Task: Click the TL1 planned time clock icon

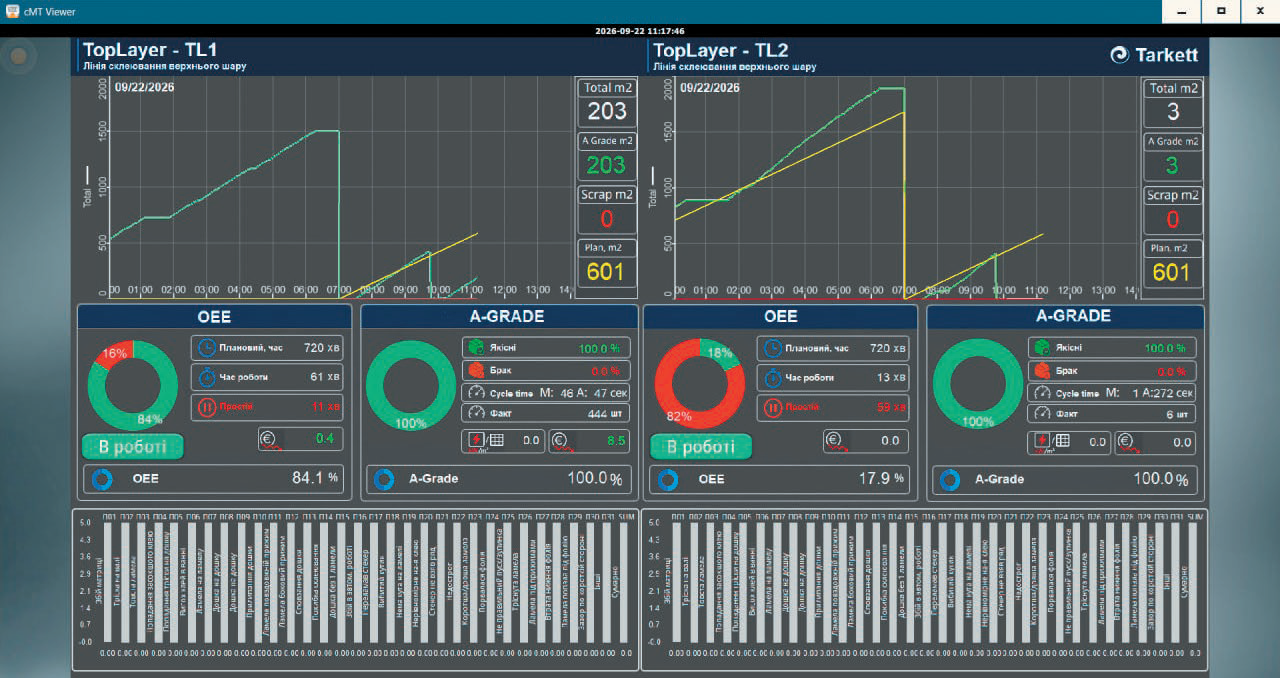Action: click(206, 348)
